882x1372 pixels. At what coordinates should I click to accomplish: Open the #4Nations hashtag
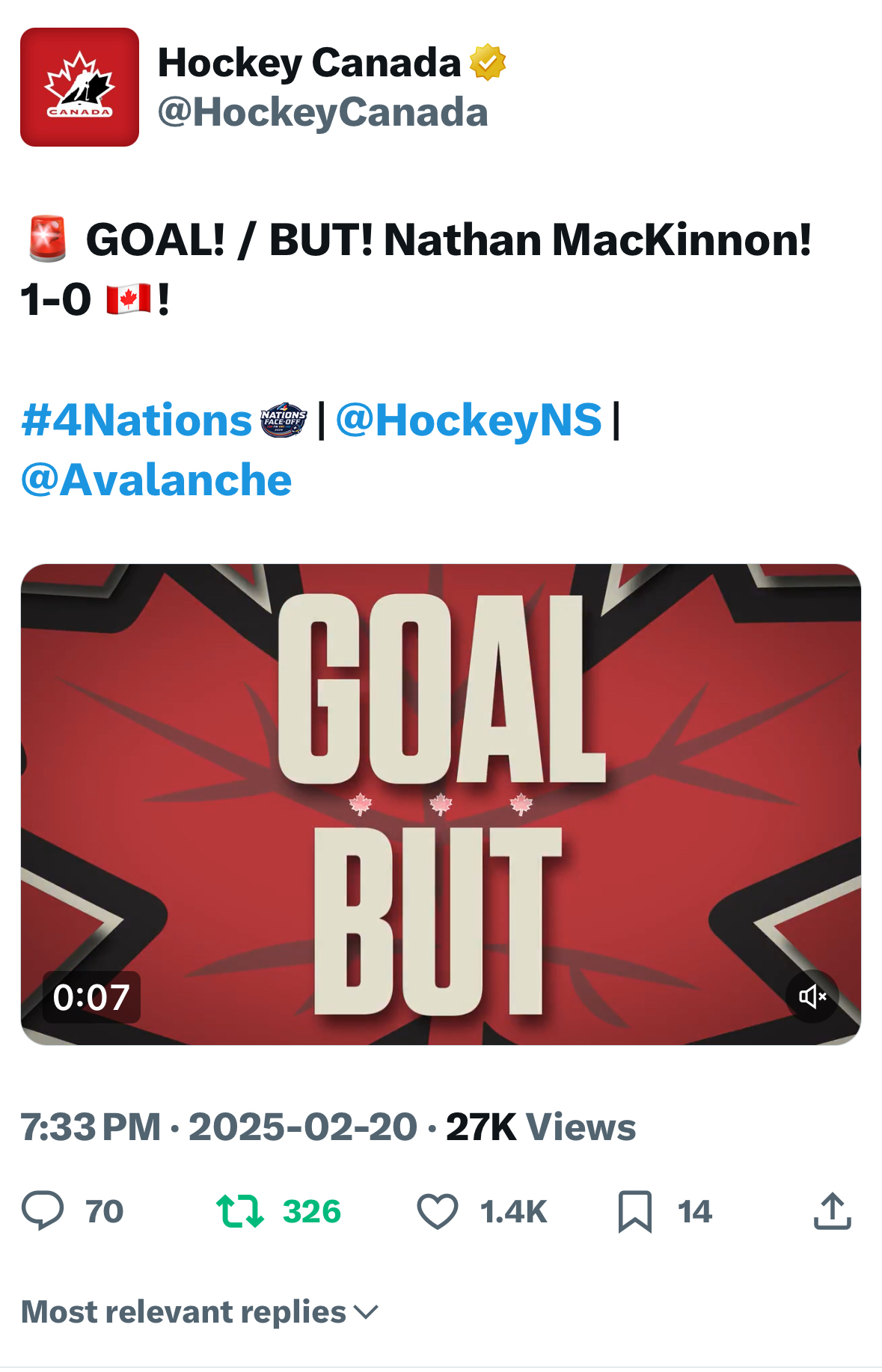(137, 420)
